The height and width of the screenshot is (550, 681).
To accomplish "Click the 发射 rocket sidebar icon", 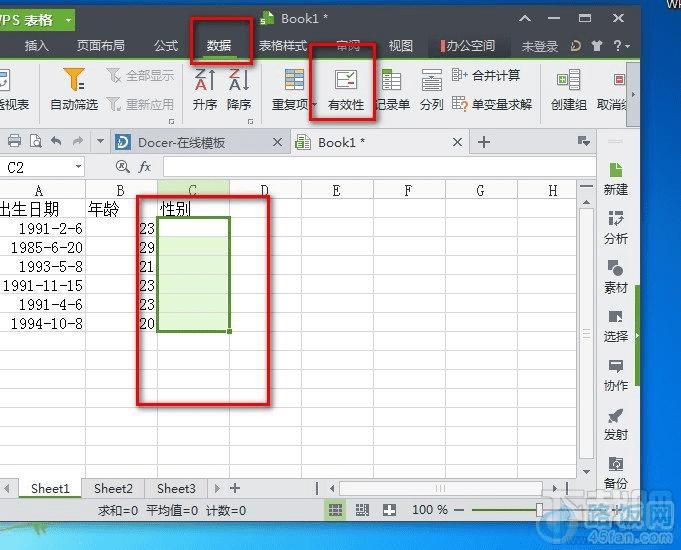I will tap(615, 415).
